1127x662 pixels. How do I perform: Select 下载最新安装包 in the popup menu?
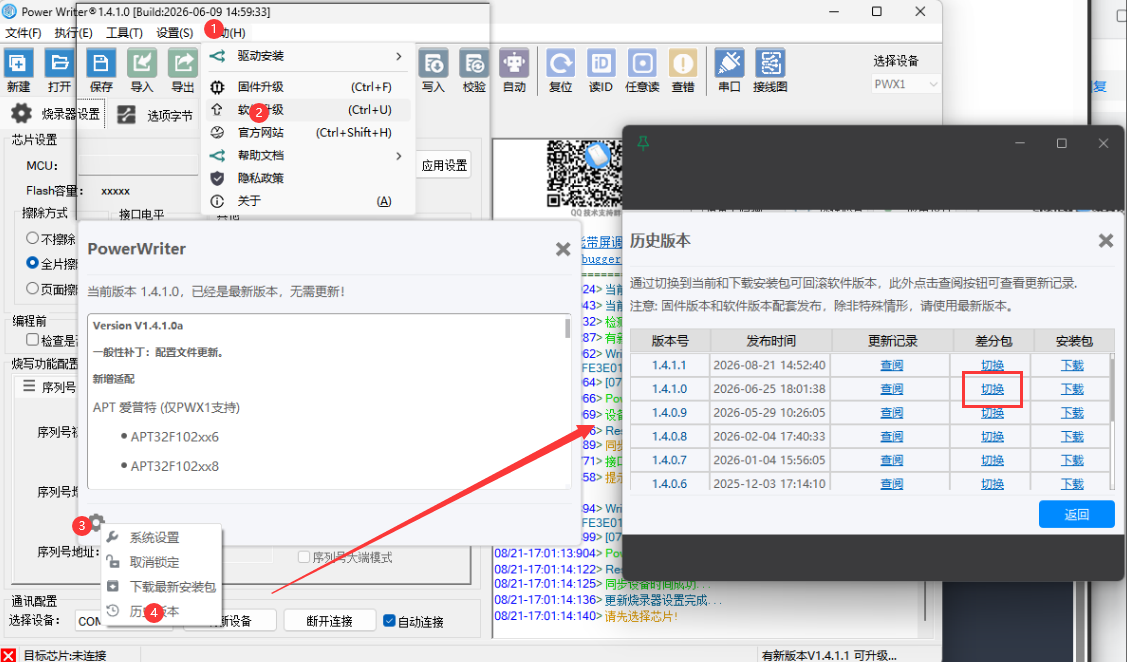point(161,587)
